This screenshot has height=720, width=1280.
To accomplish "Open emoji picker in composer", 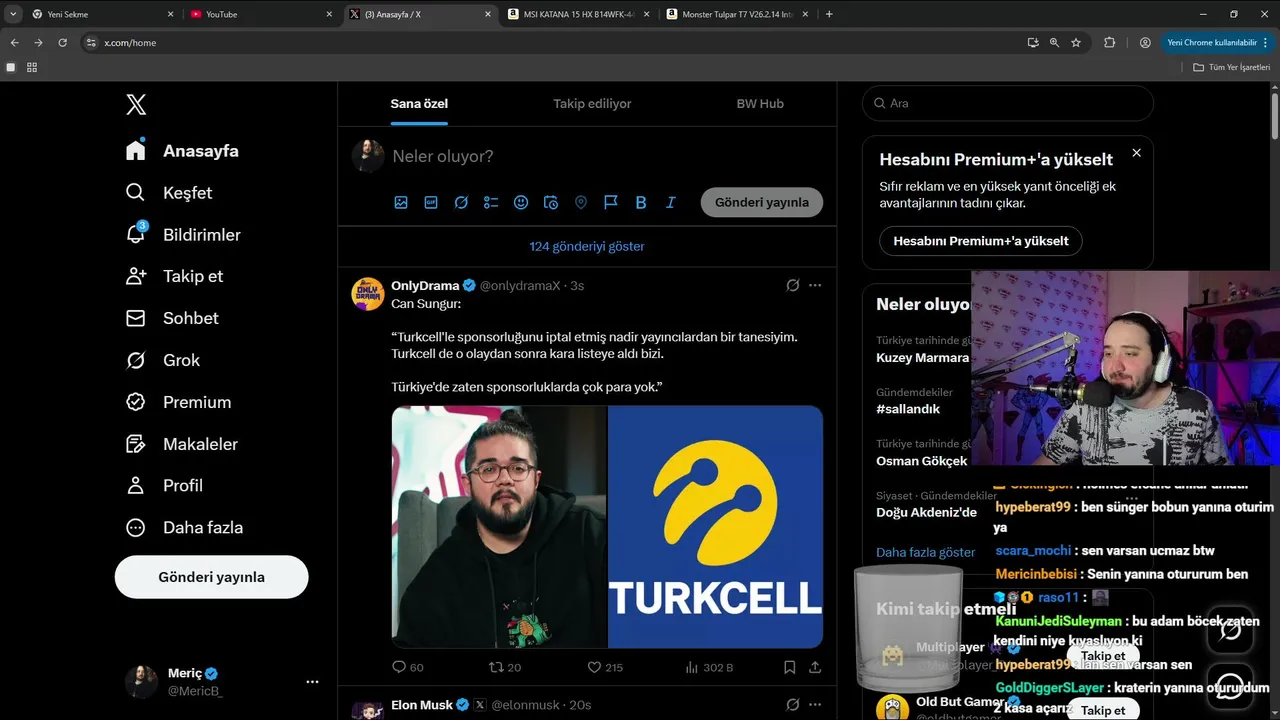I will [521, 202].
